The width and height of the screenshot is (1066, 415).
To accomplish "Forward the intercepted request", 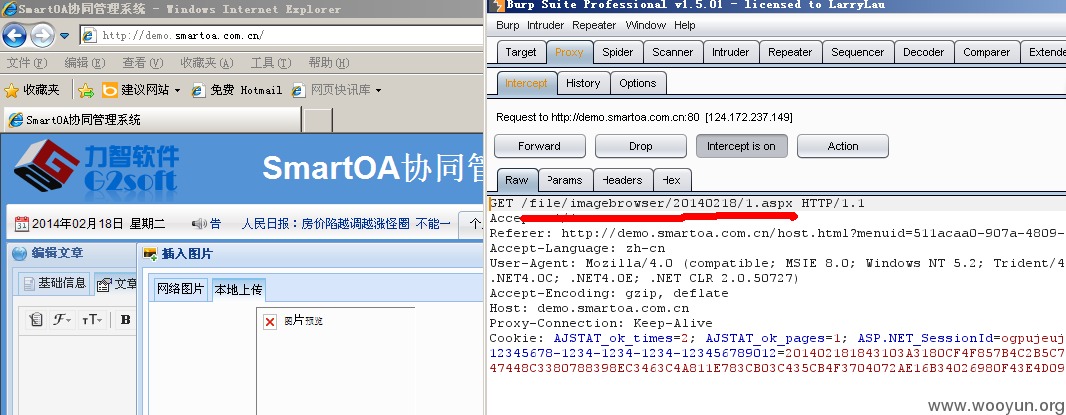I will [x=539, y=146].
